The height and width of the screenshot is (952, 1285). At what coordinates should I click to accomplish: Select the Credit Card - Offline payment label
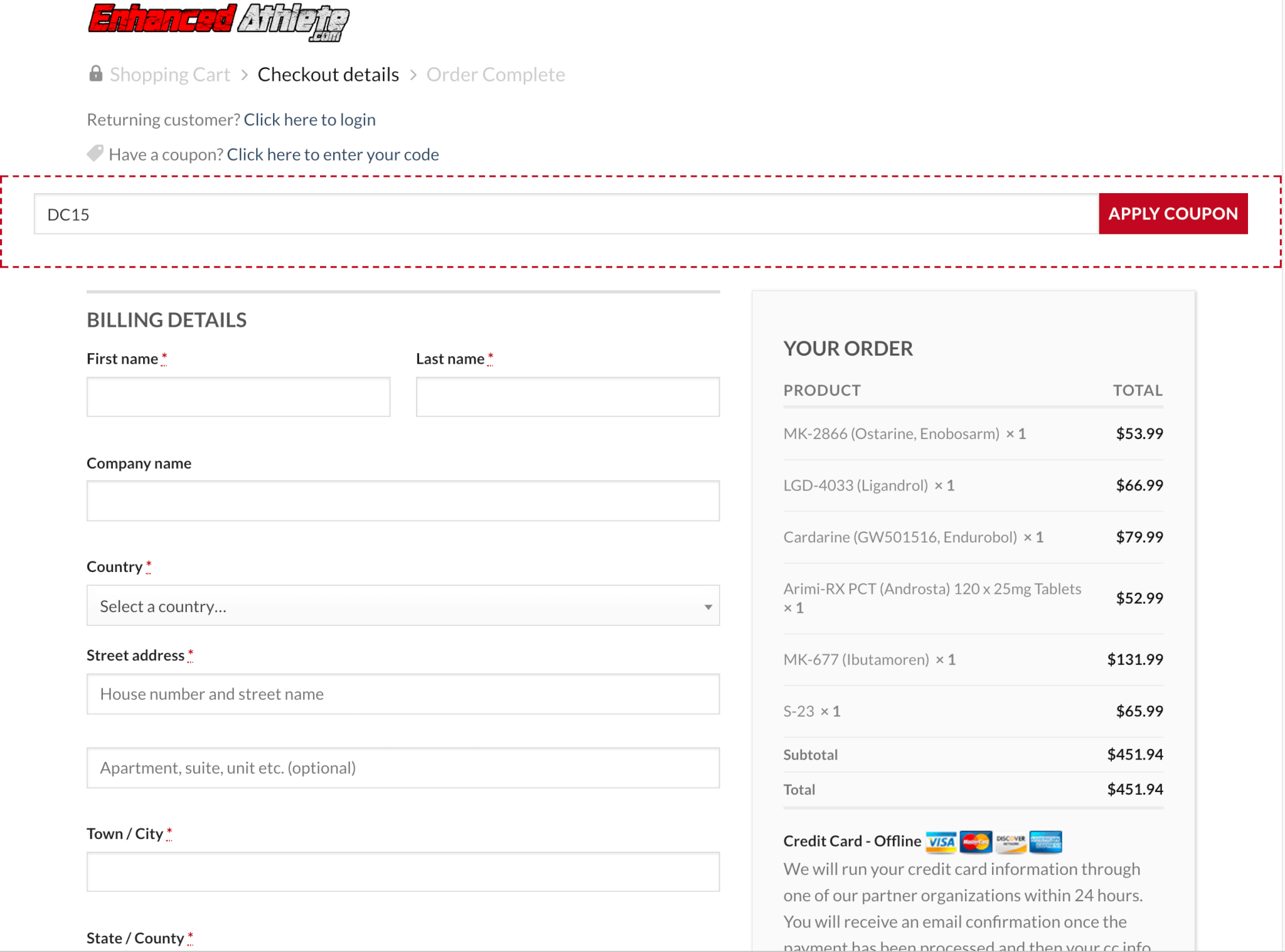852,841
